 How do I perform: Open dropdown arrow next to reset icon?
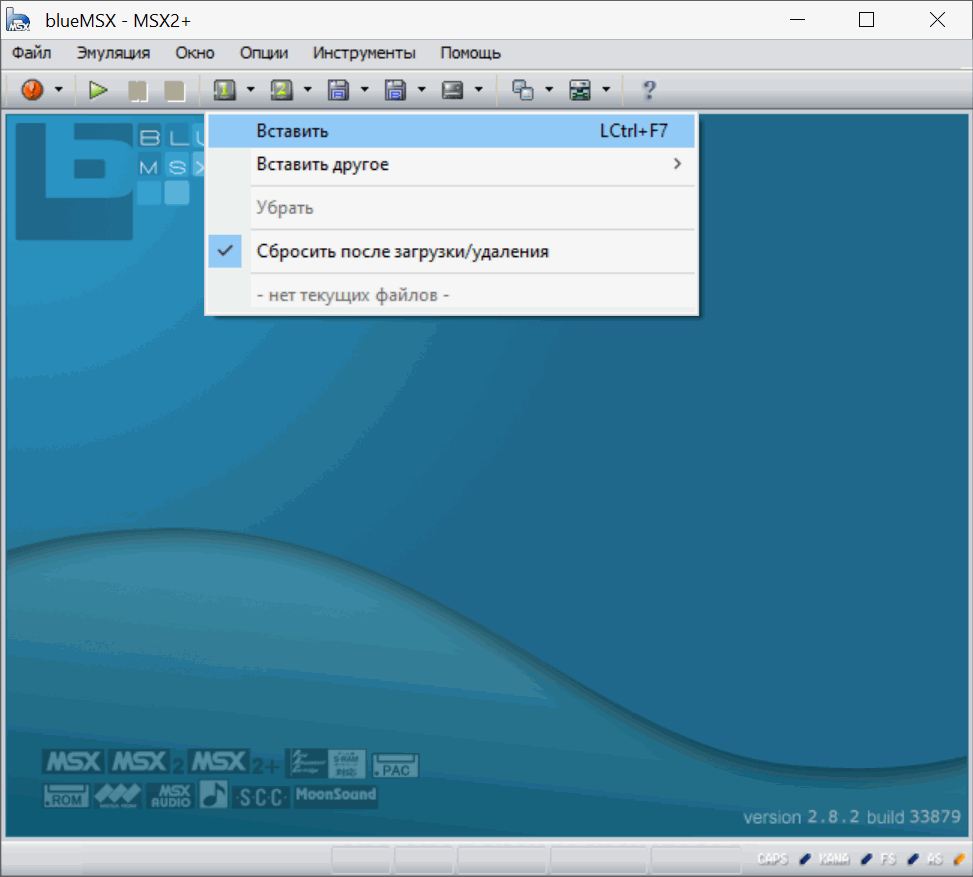point(59,89)
